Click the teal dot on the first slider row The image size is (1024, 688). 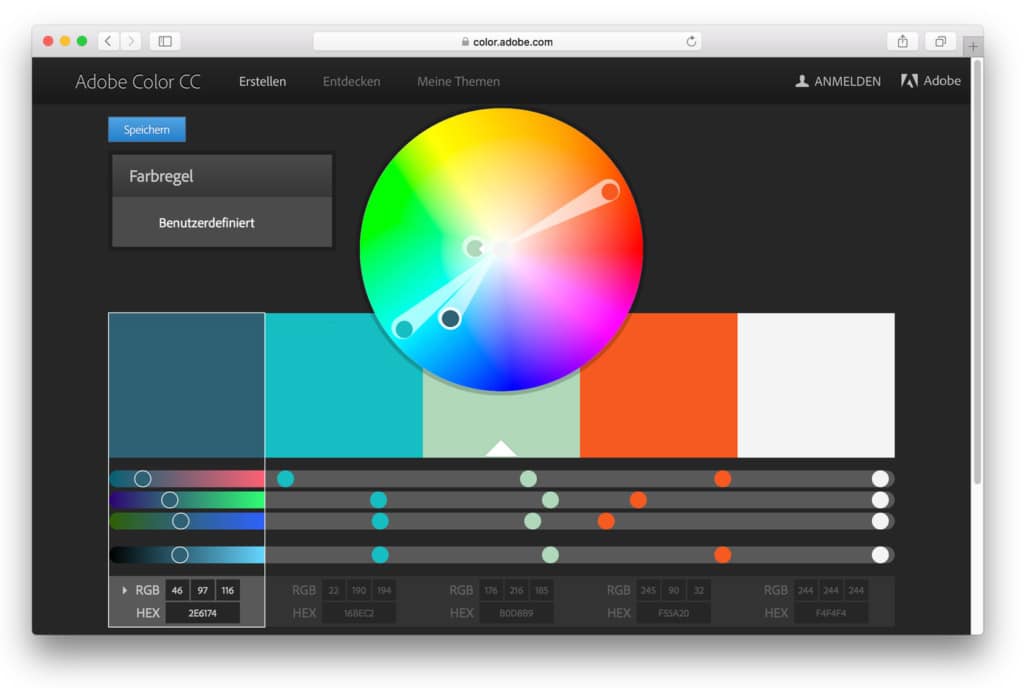[x=285, y=479]
